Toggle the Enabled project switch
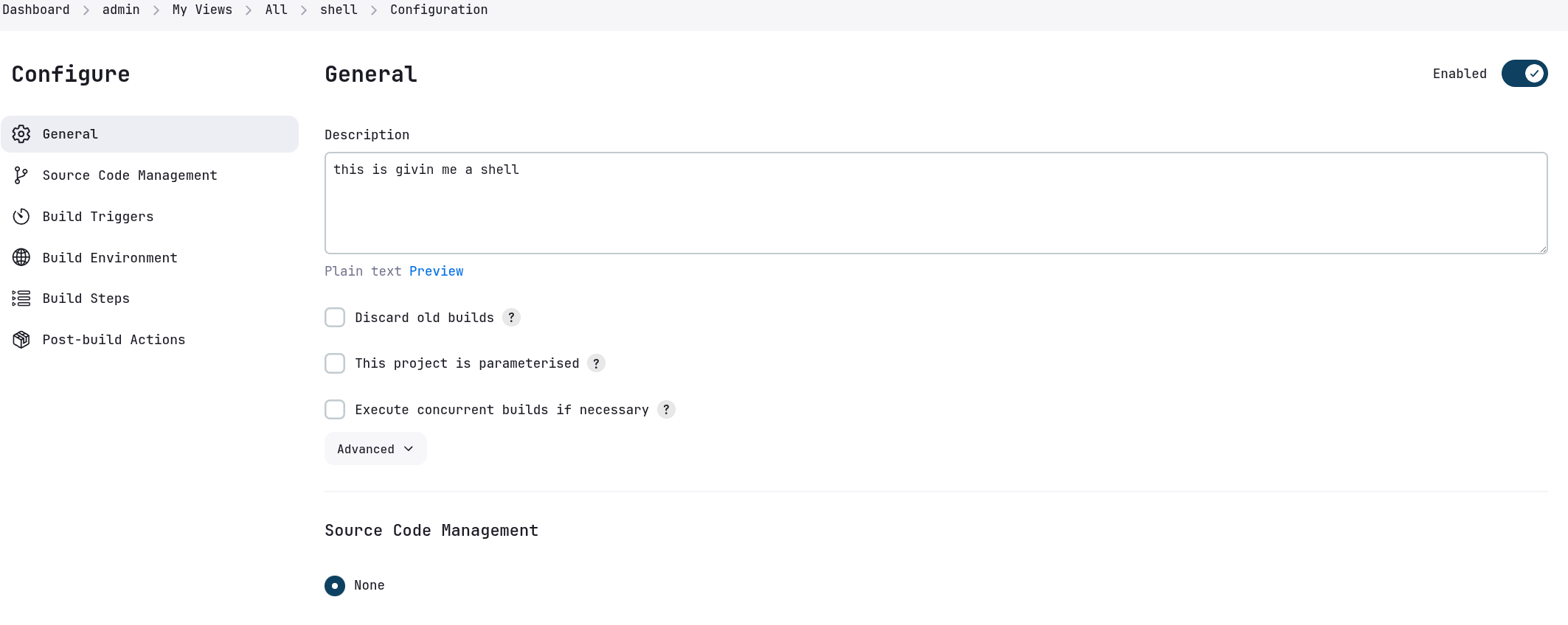This screenshot has width=1568, height=625. (x=1524, y=74)
